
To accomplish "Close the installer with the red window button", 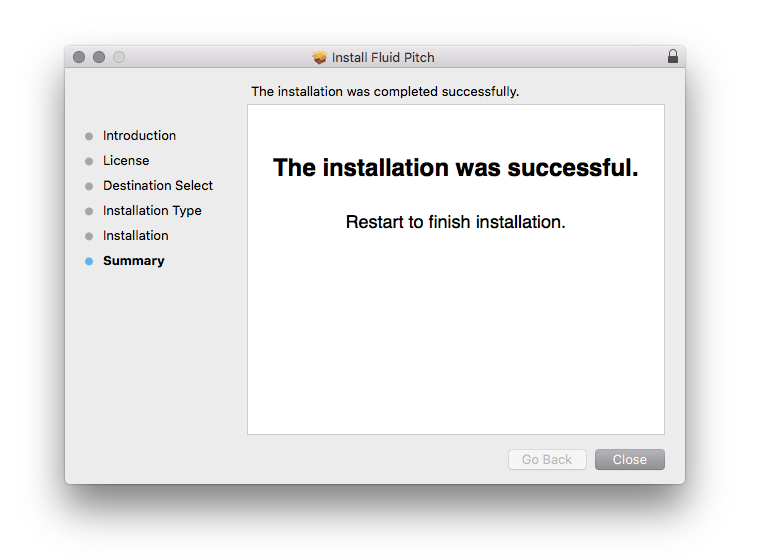I will click(x=79, y=57).
